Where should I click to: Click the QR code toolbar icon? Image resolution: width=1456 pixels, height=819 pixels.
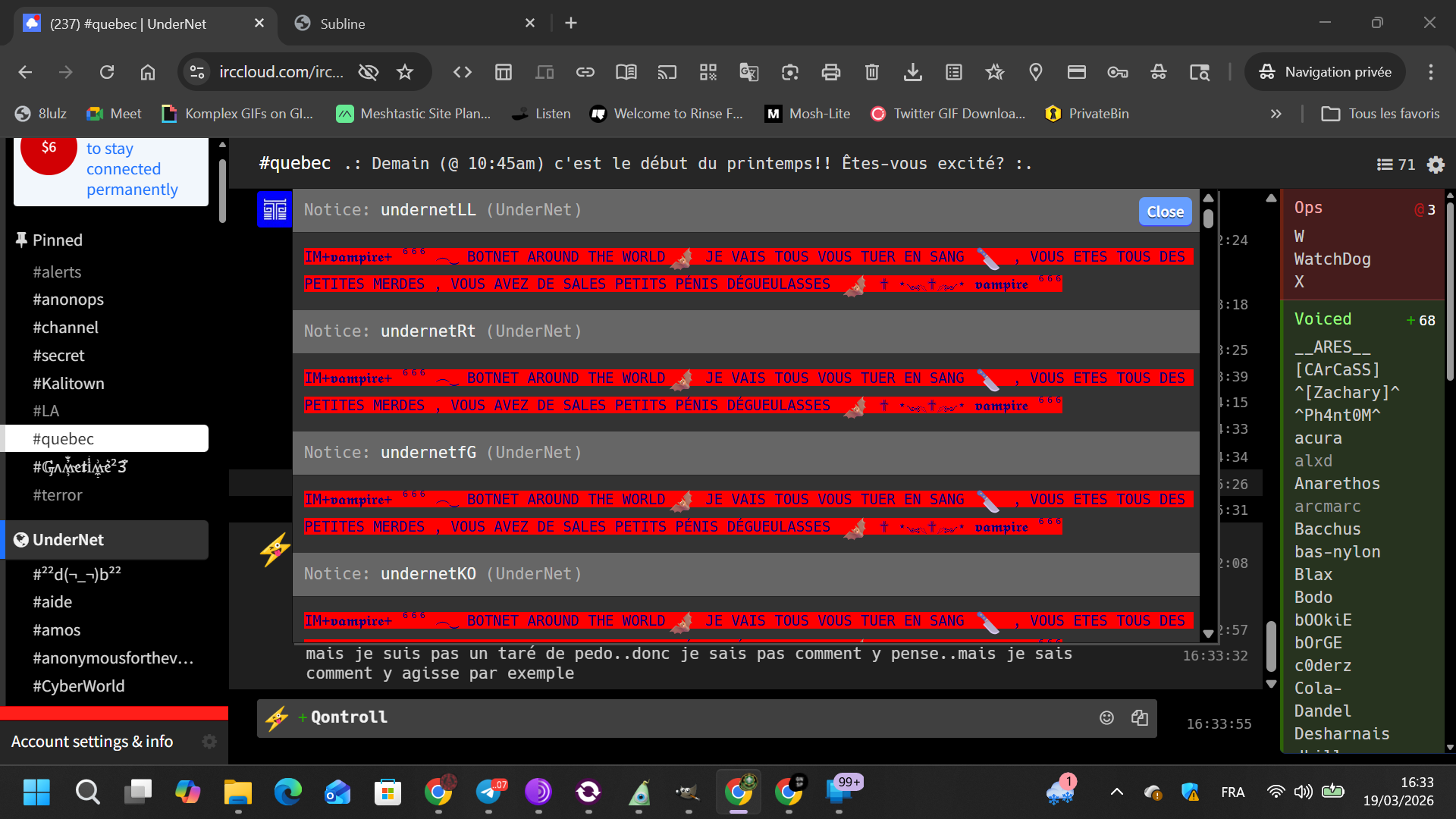(708, 72)
